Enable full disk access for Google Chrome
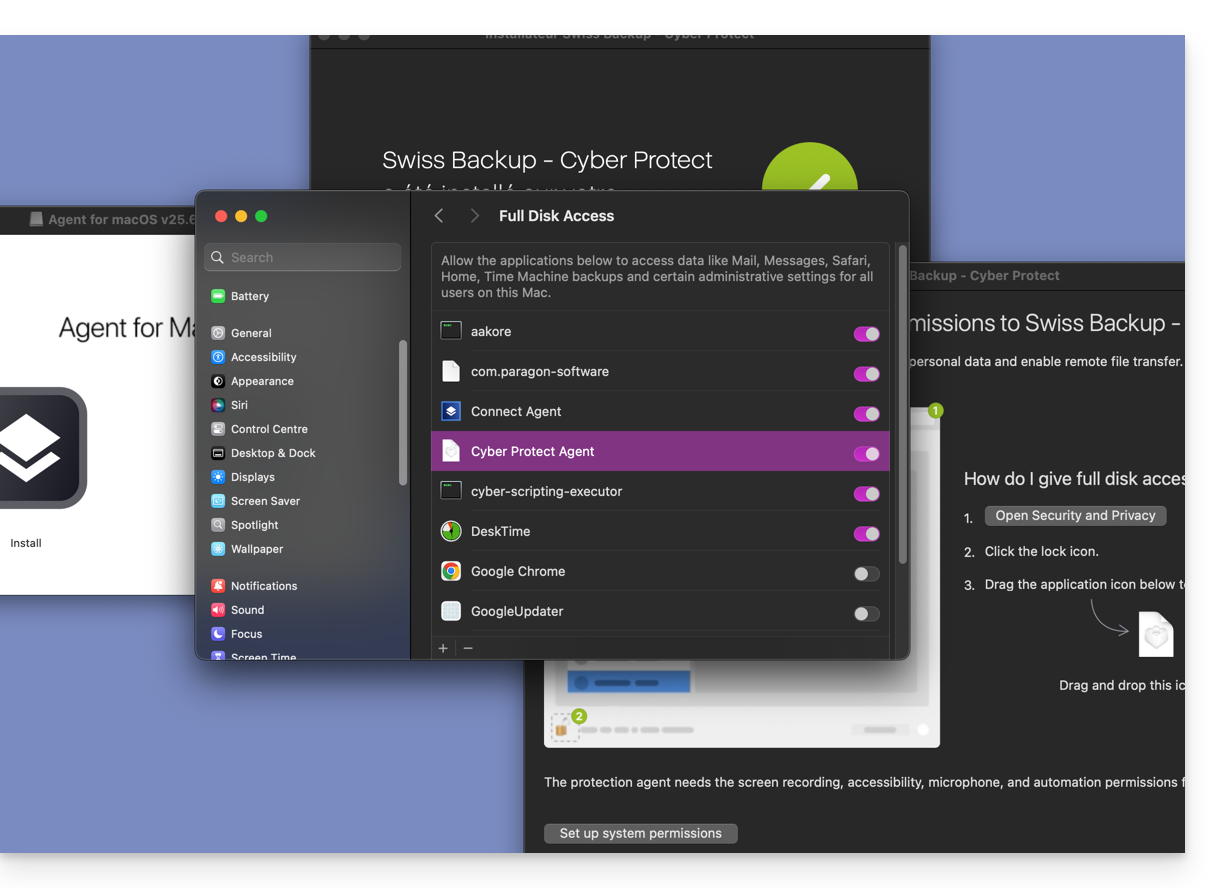Image resolution: width=1220 pixels, height=888 pixels. 866,574
